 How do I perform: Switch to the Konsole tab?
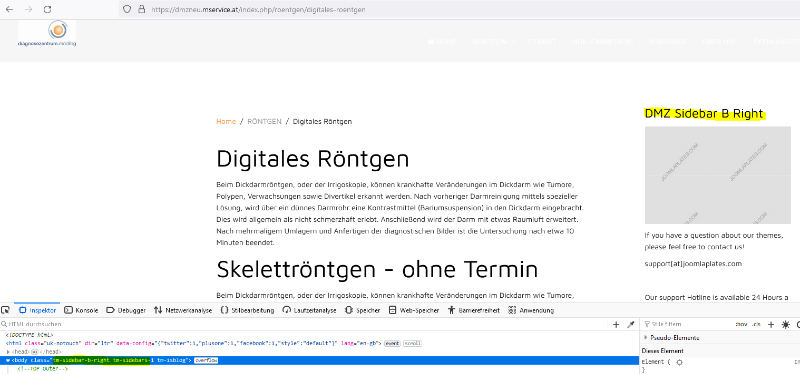point(81,310)
